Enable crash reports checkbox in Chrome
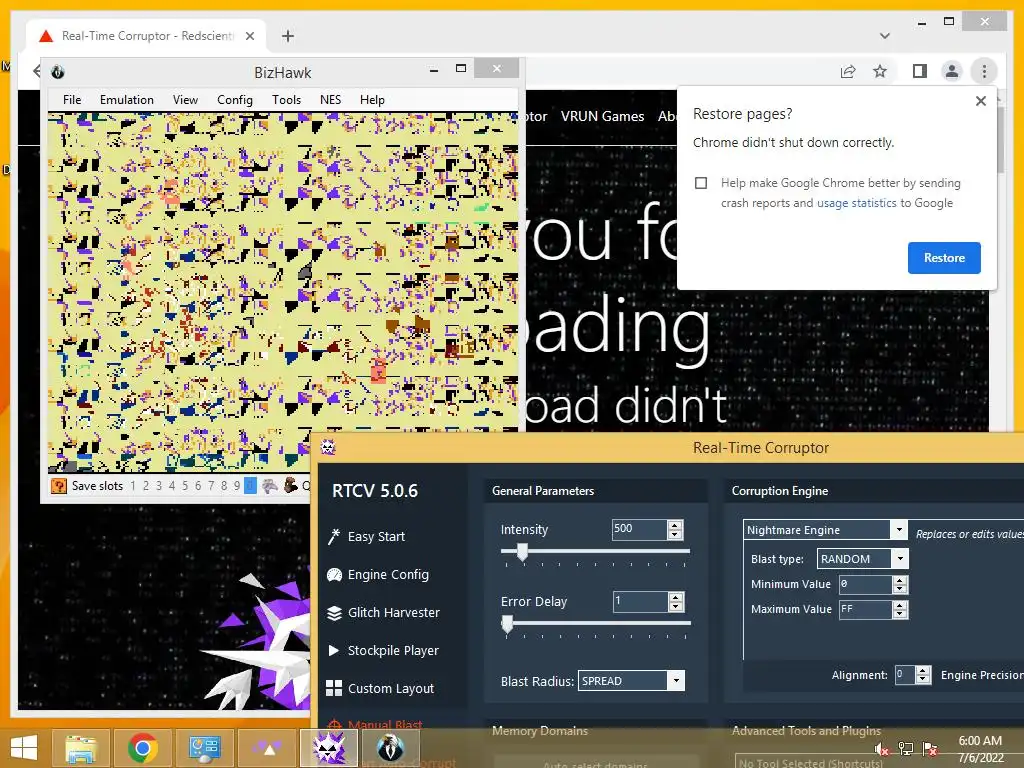 701,183
